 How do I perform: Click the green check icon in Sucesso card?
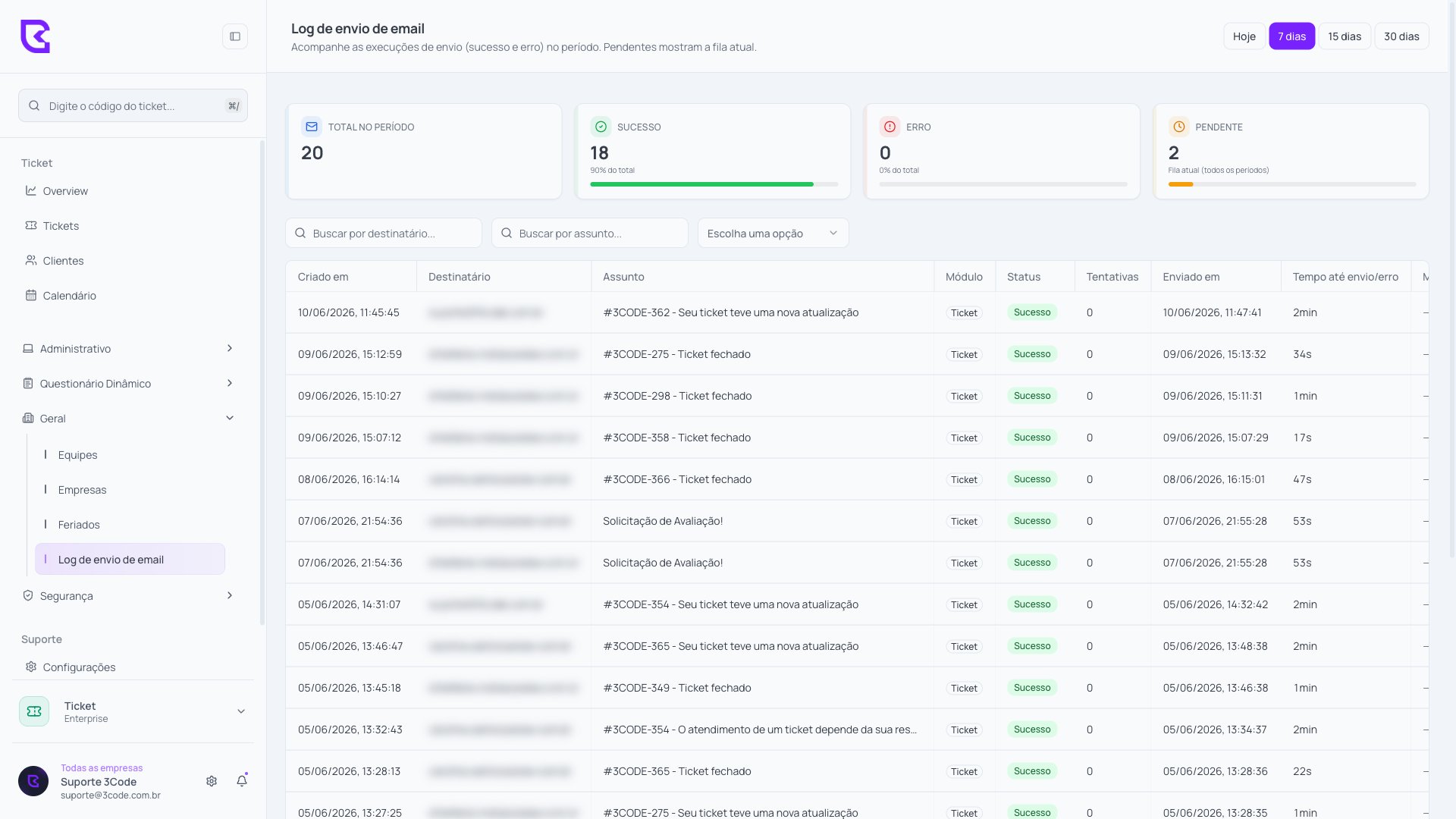(601, 127)
